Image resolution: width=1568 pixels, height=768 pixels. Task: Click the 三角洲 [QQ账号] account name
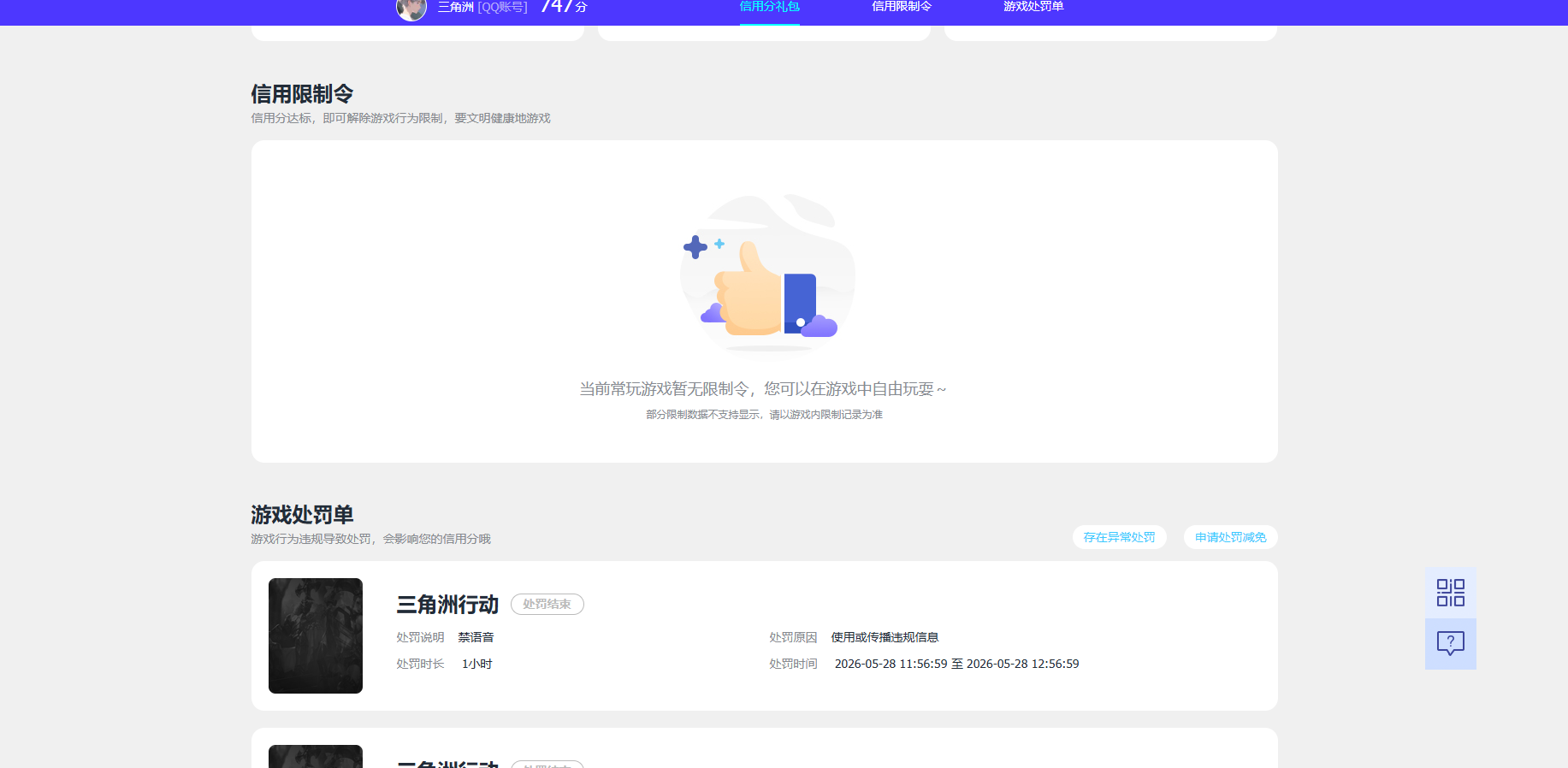[482, 7]
